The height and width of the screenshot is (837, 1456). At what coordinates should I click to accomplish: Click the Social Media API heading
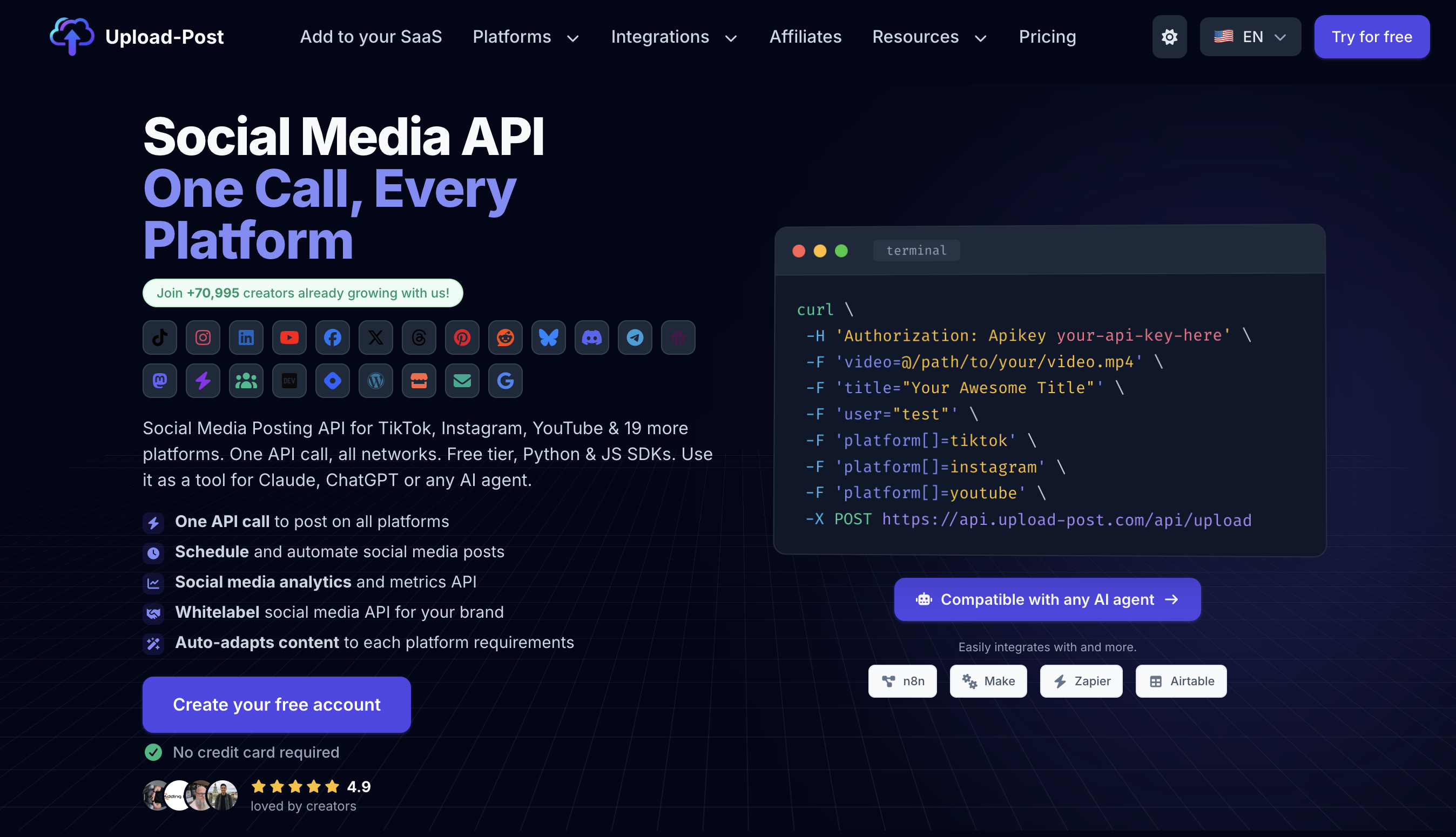point(343,137)
